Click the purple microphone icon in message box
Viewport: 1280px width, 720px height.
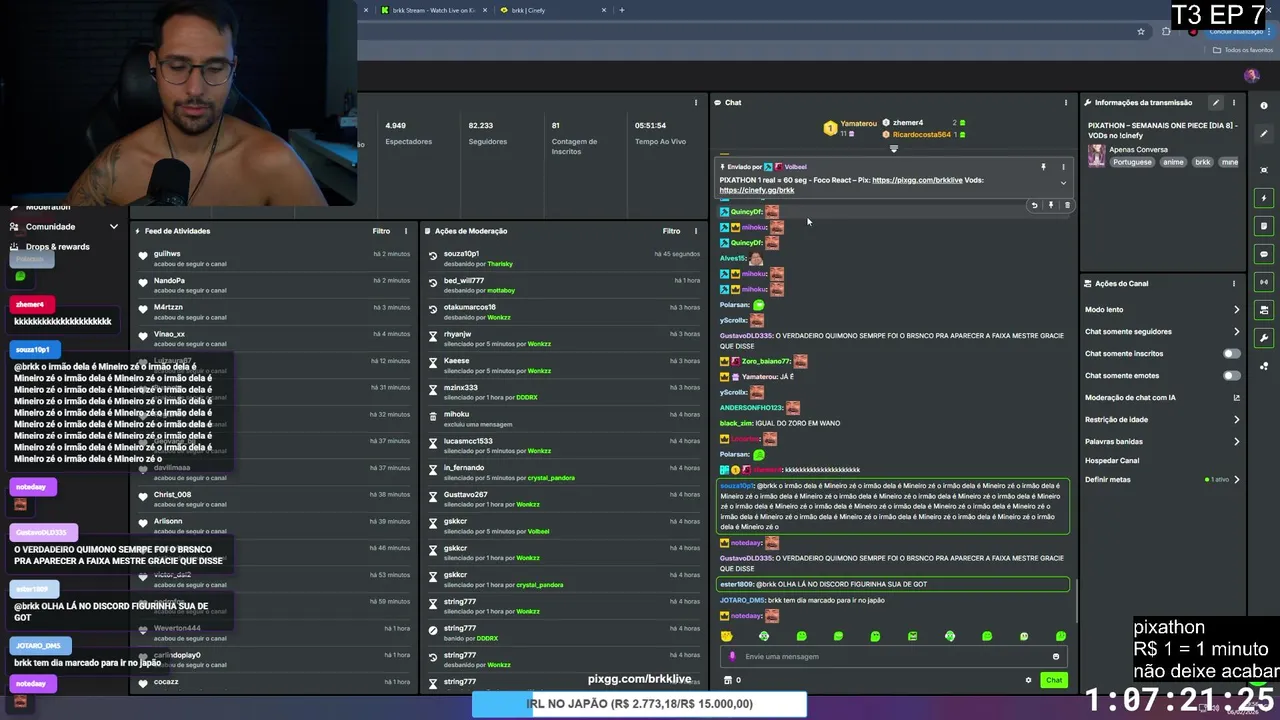tap(733, 657)
